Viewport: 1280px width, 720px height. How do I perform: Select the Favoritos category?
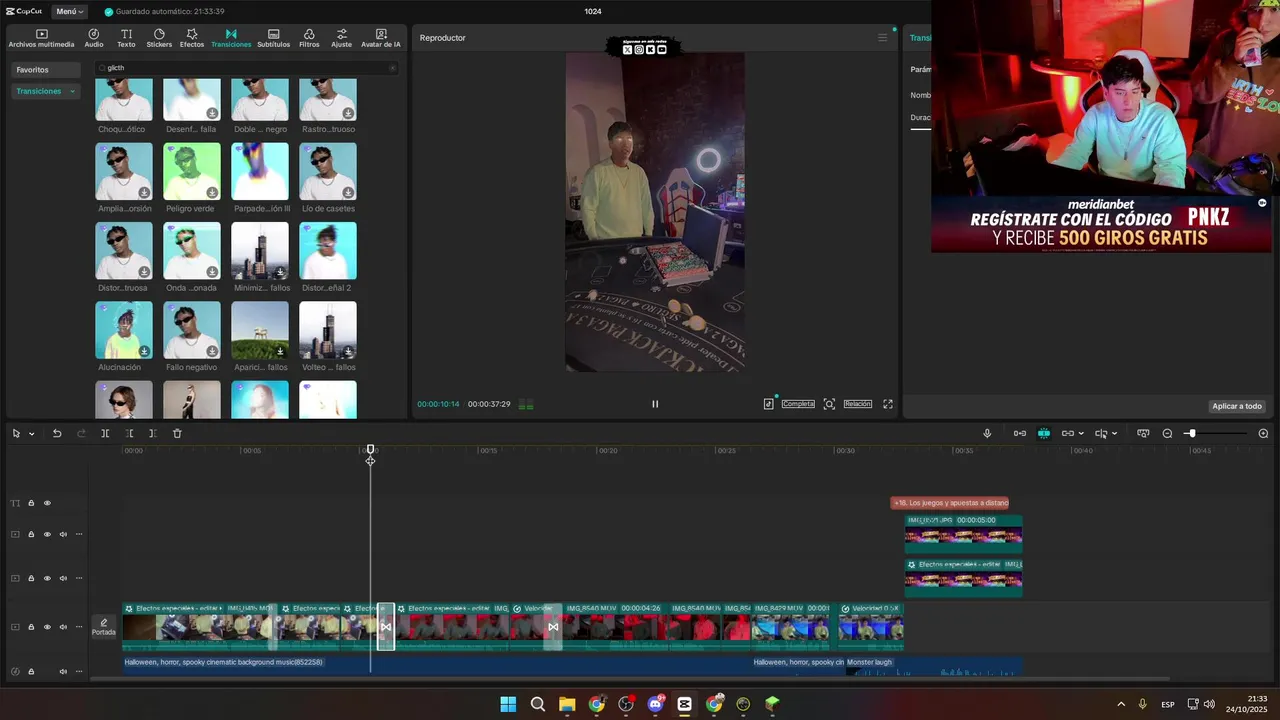[45, 70]
